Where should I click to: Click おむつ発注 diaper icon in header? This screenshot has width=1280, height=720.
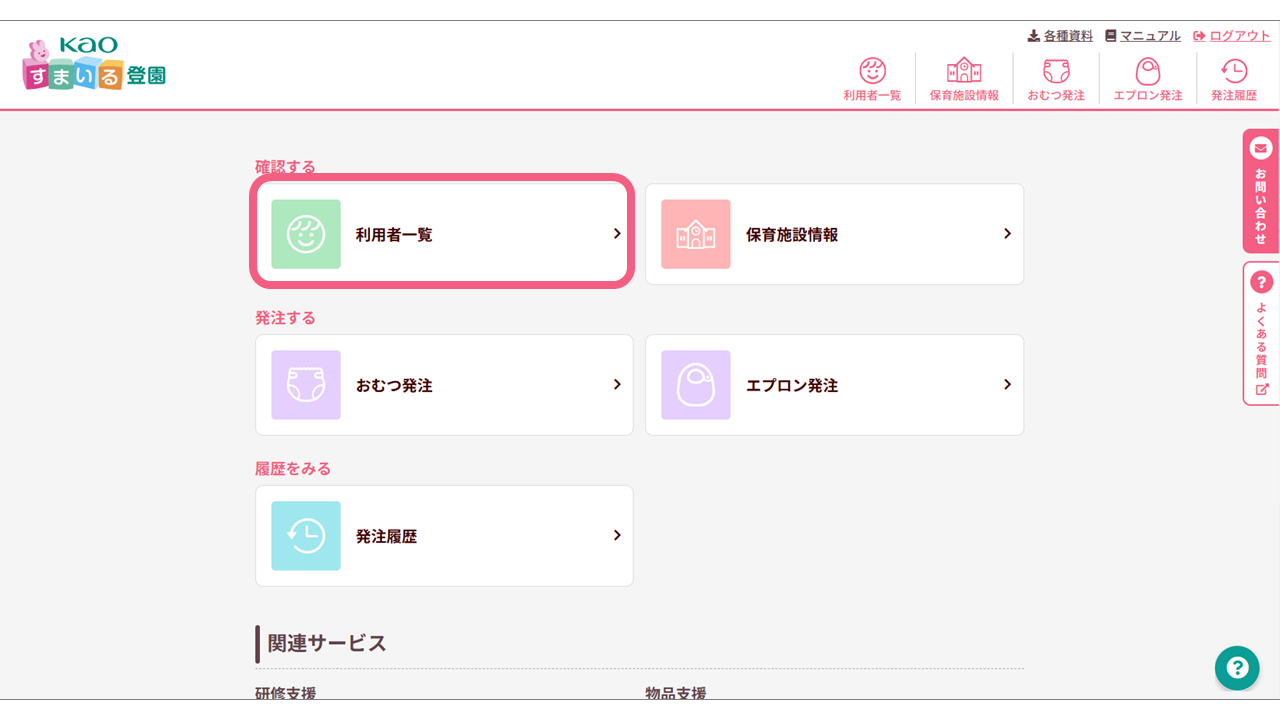[x=1056, y=72]
